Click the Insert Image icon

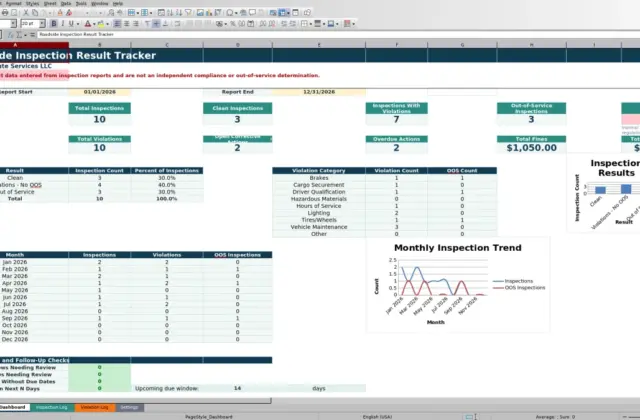point(200,13)
